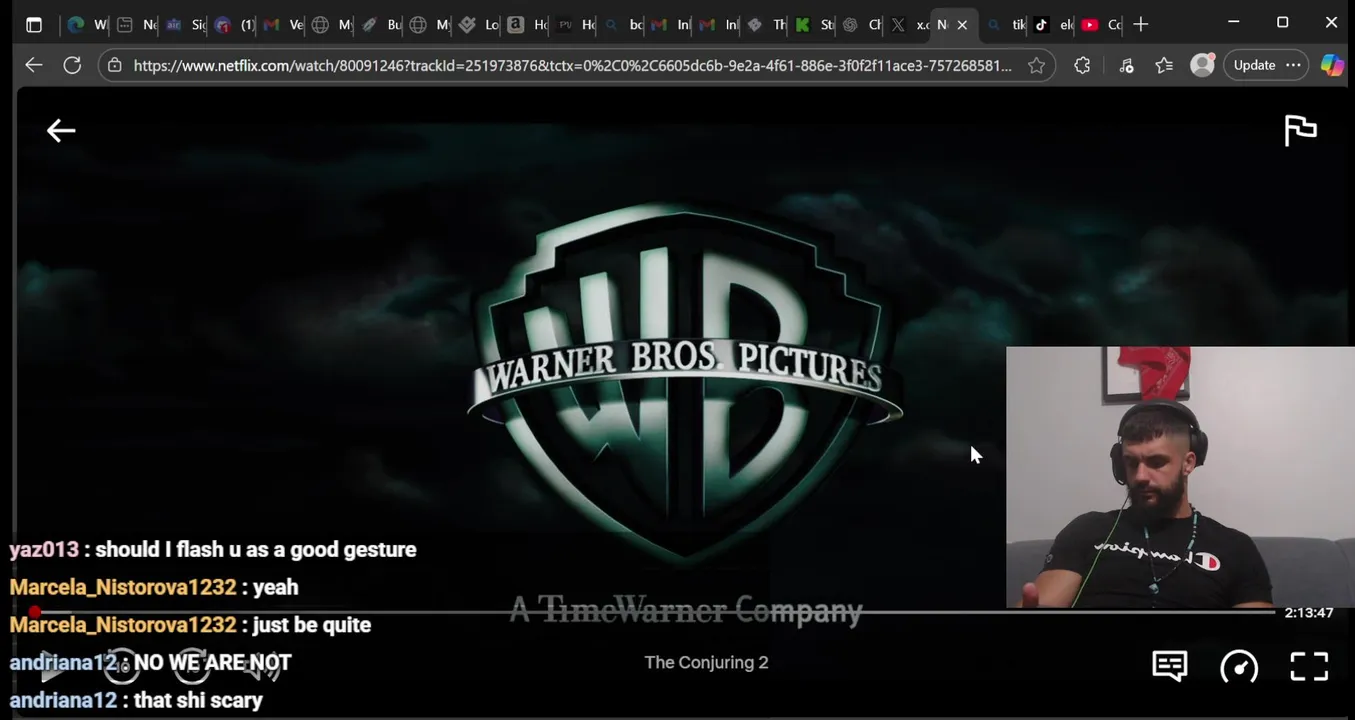
Task: Click the Netflix URL address bar
Action: coord(572,65)
